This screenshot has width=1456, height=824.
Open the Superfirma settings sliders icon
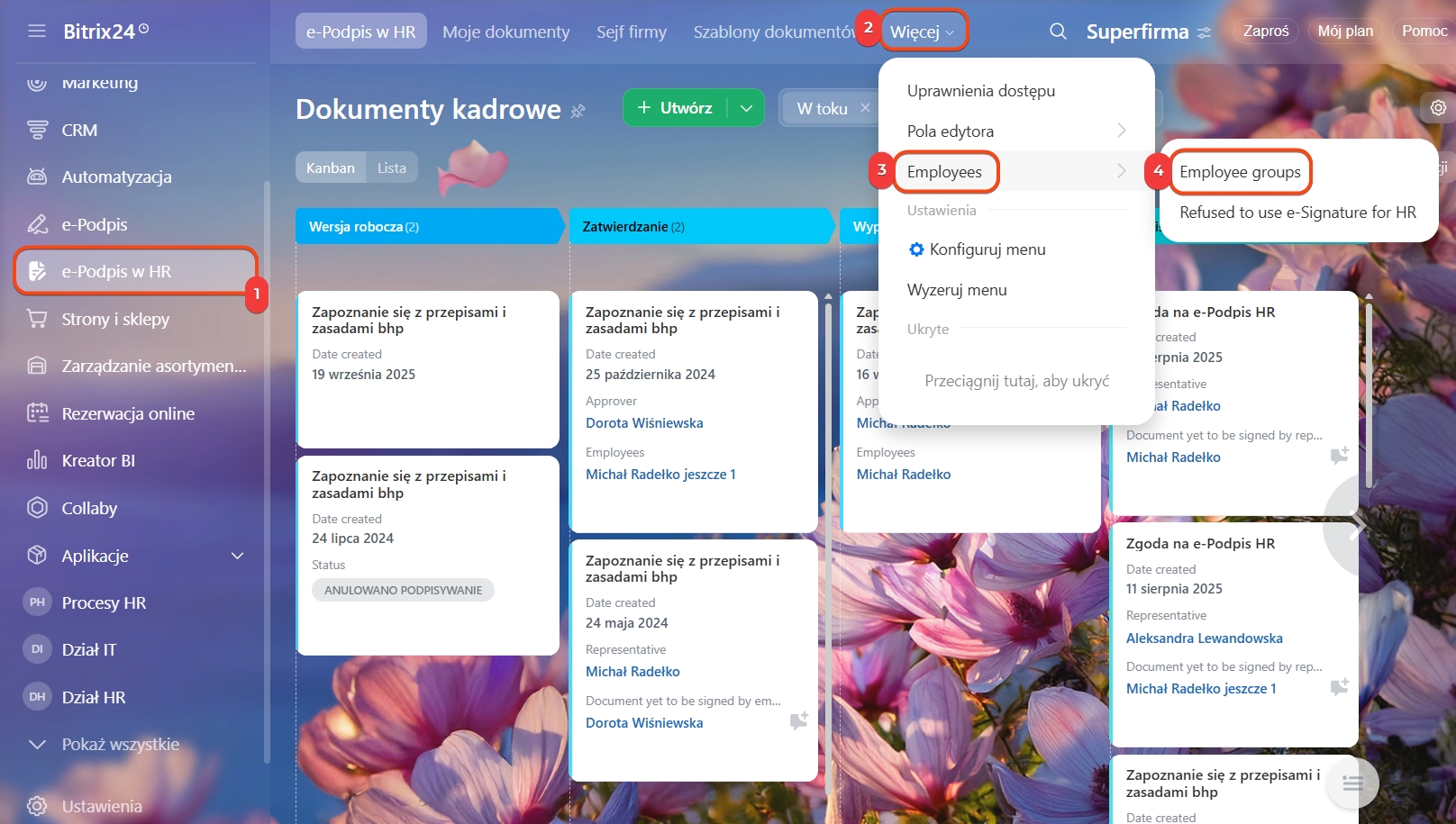tap(1205, 33)
